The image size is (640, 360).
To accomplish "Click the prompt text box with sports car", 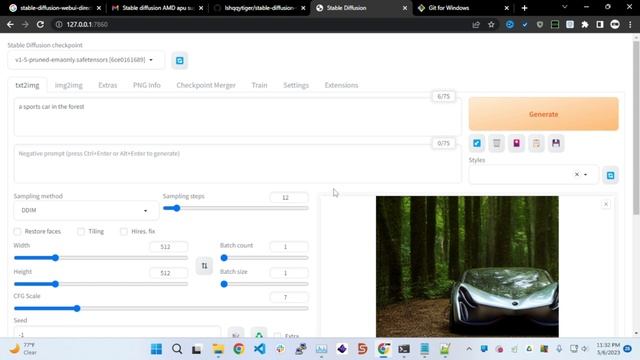I will (238, 117).
